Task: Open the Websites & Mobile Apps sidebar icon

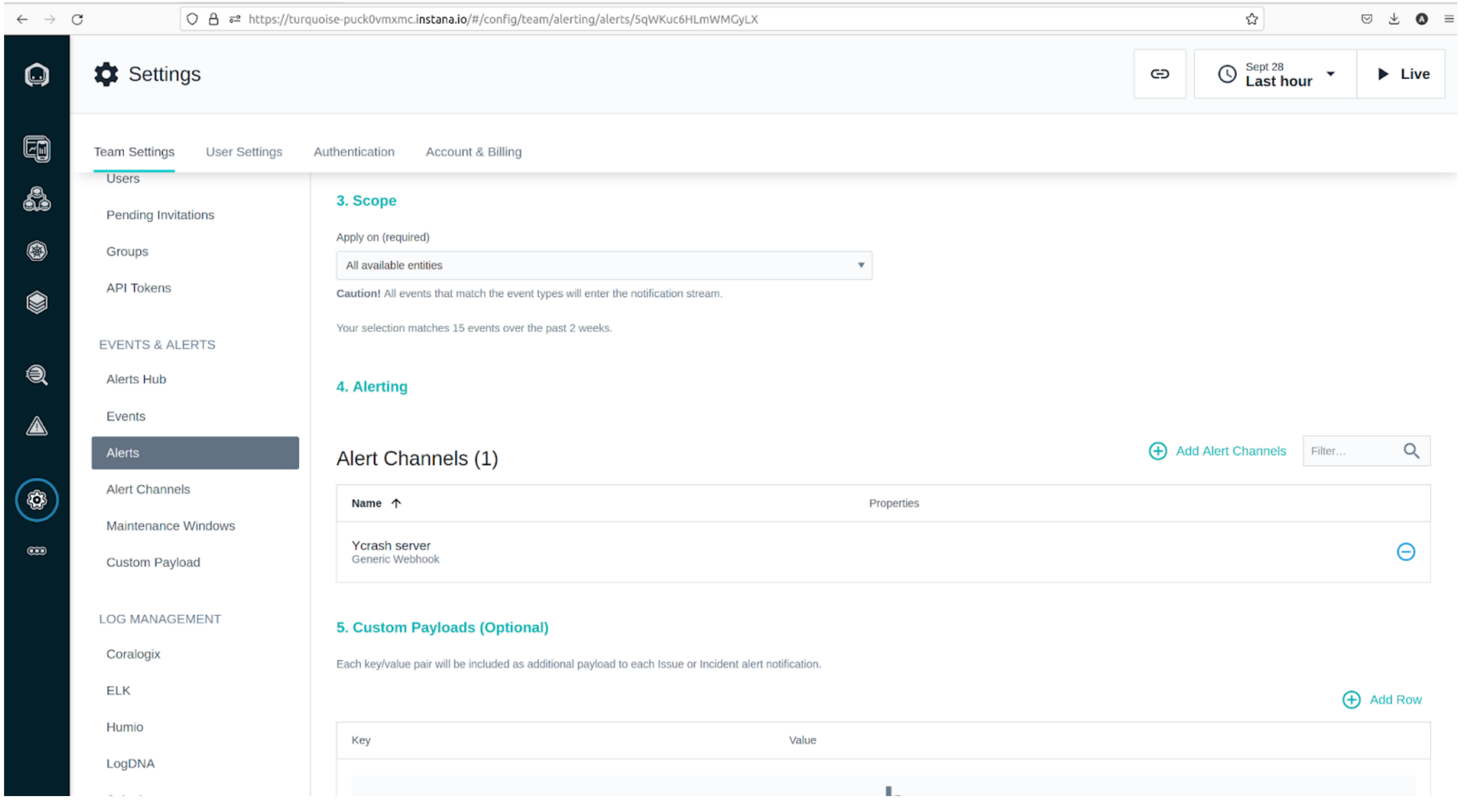Action: pos(37,149)
